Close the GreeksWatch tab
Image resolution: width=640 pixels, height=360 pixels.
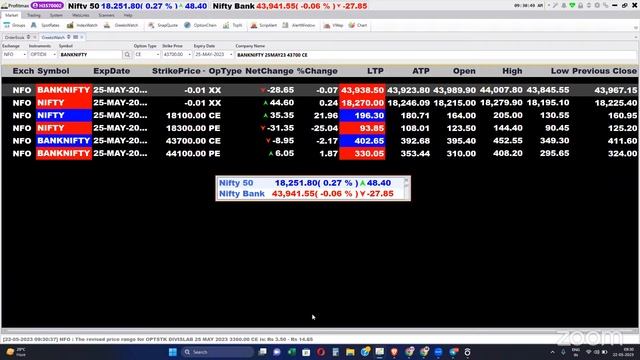click(x=82, y=37)
